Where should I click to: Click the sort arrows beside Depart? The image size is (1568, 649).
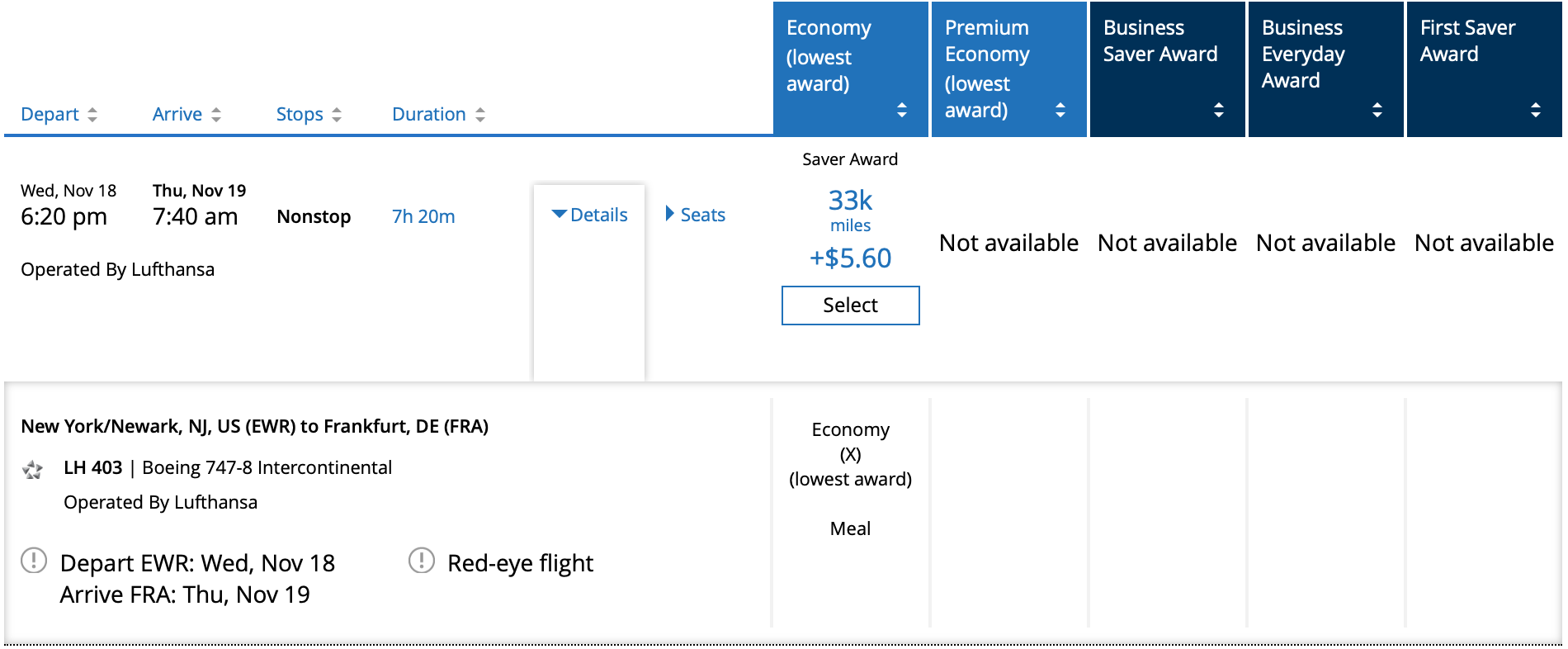click(x=92, y=114)
